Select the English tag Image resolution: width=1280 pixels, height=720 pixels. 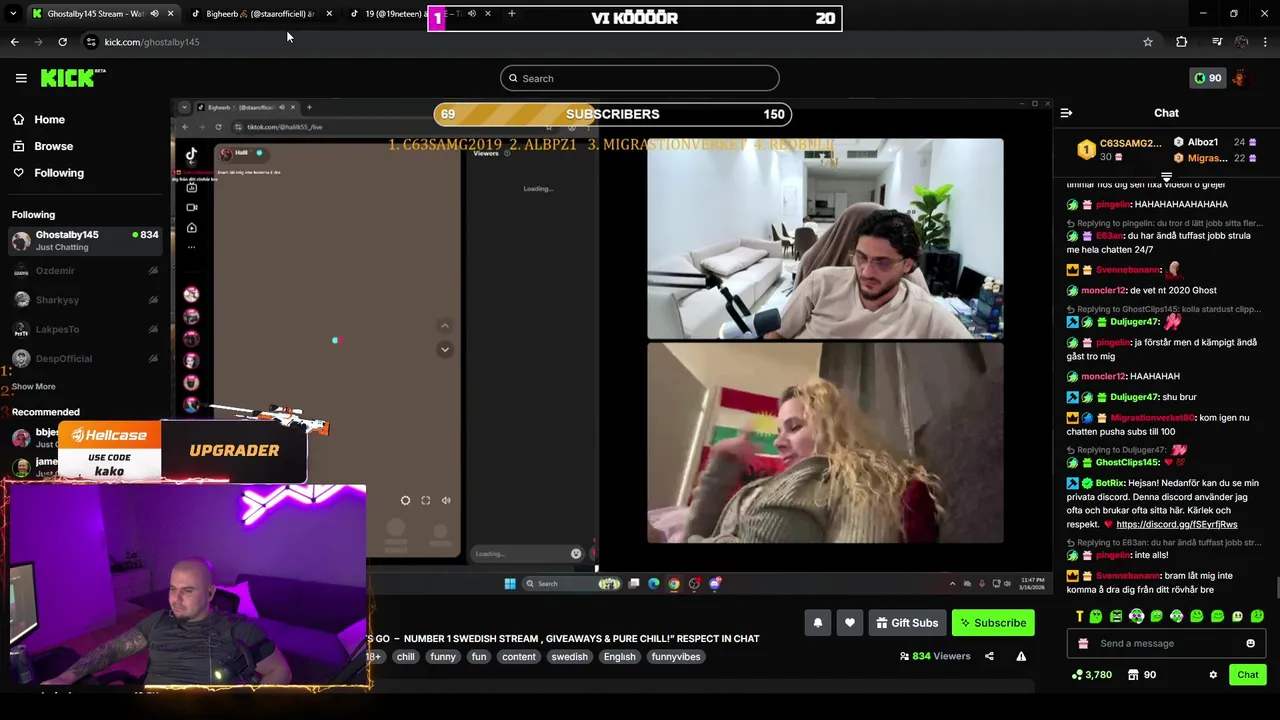pos(619,657)
